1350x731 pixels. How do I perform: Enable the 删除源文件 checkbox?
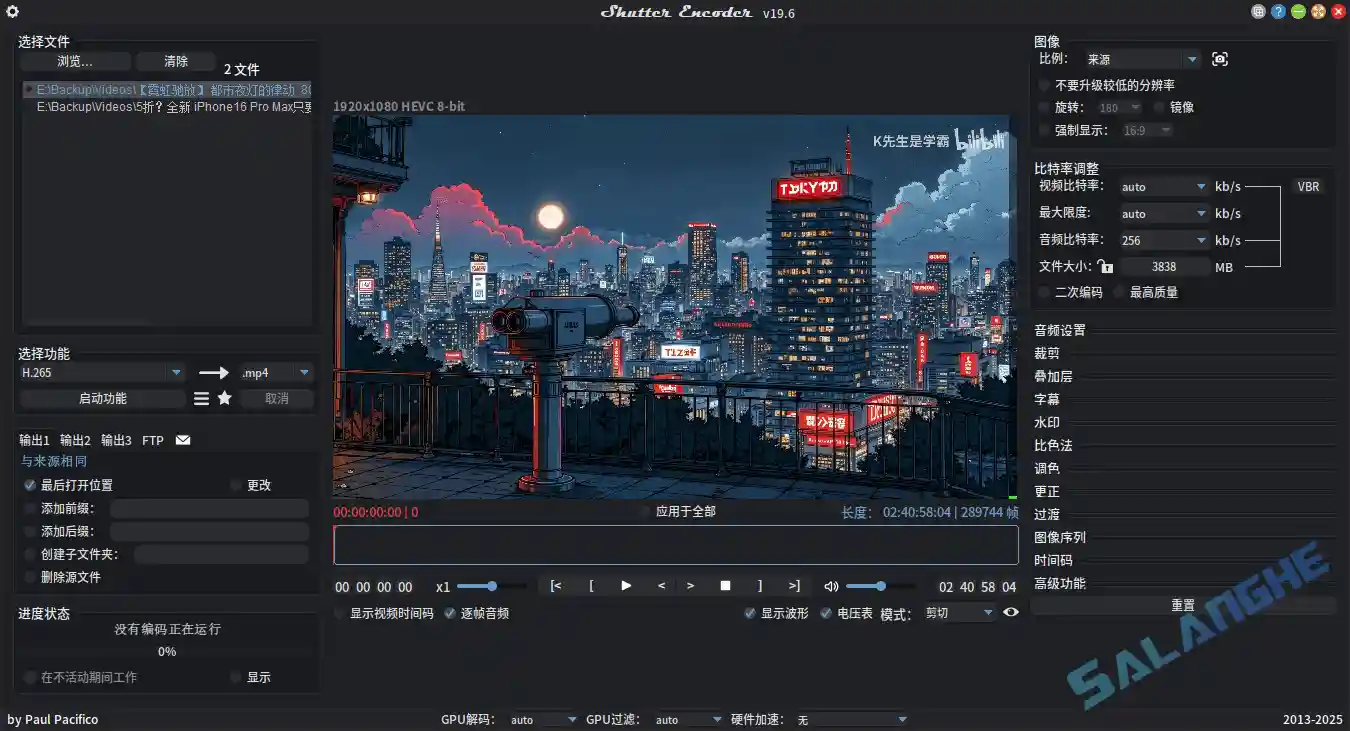click(30, 577)
